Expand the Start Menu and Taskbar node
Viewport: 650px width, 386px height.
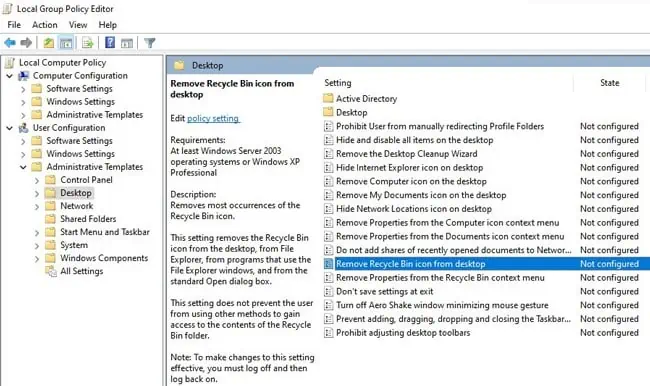36,233
